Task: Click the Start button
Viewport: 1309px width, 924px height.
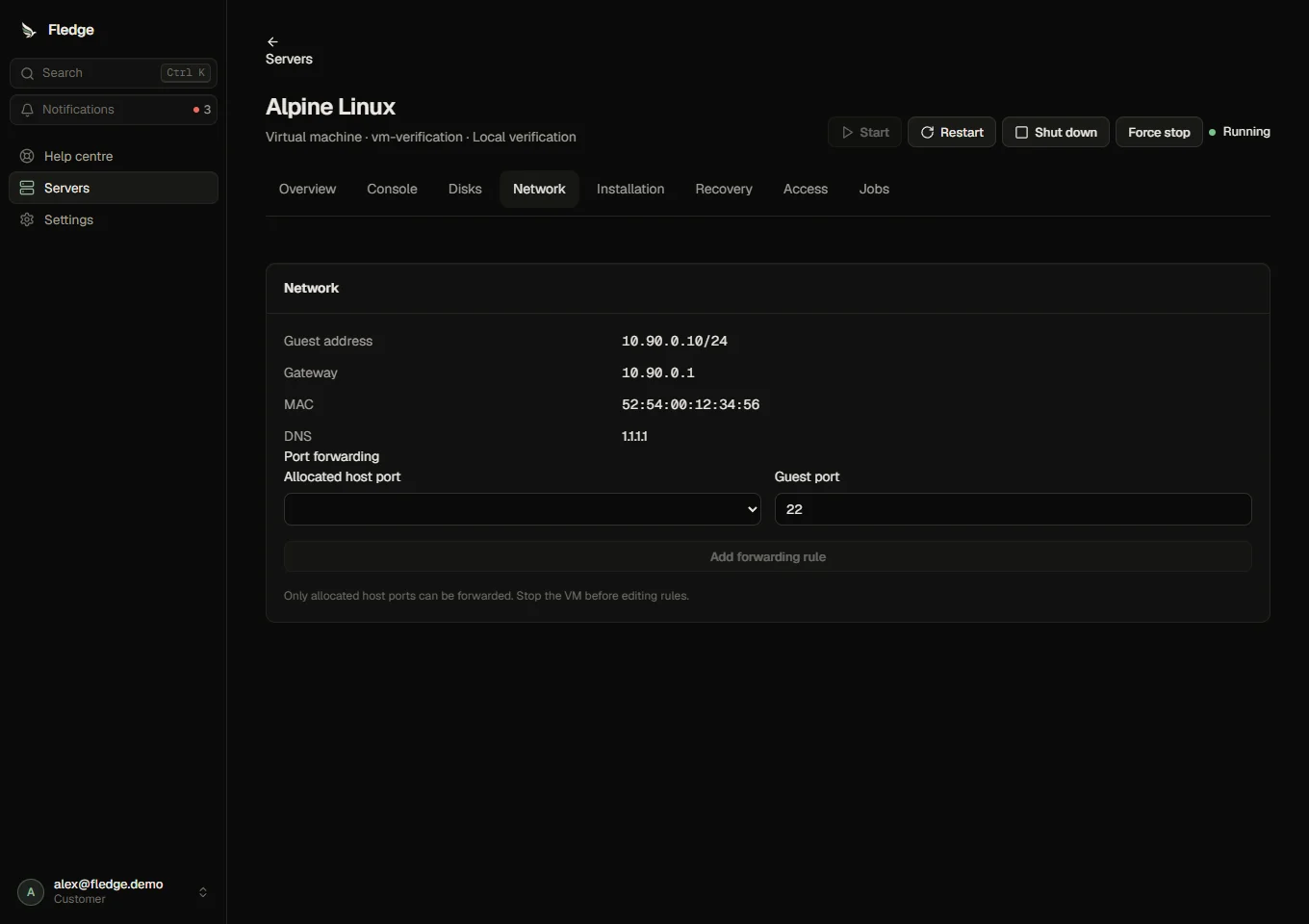Action: point(864,132)
